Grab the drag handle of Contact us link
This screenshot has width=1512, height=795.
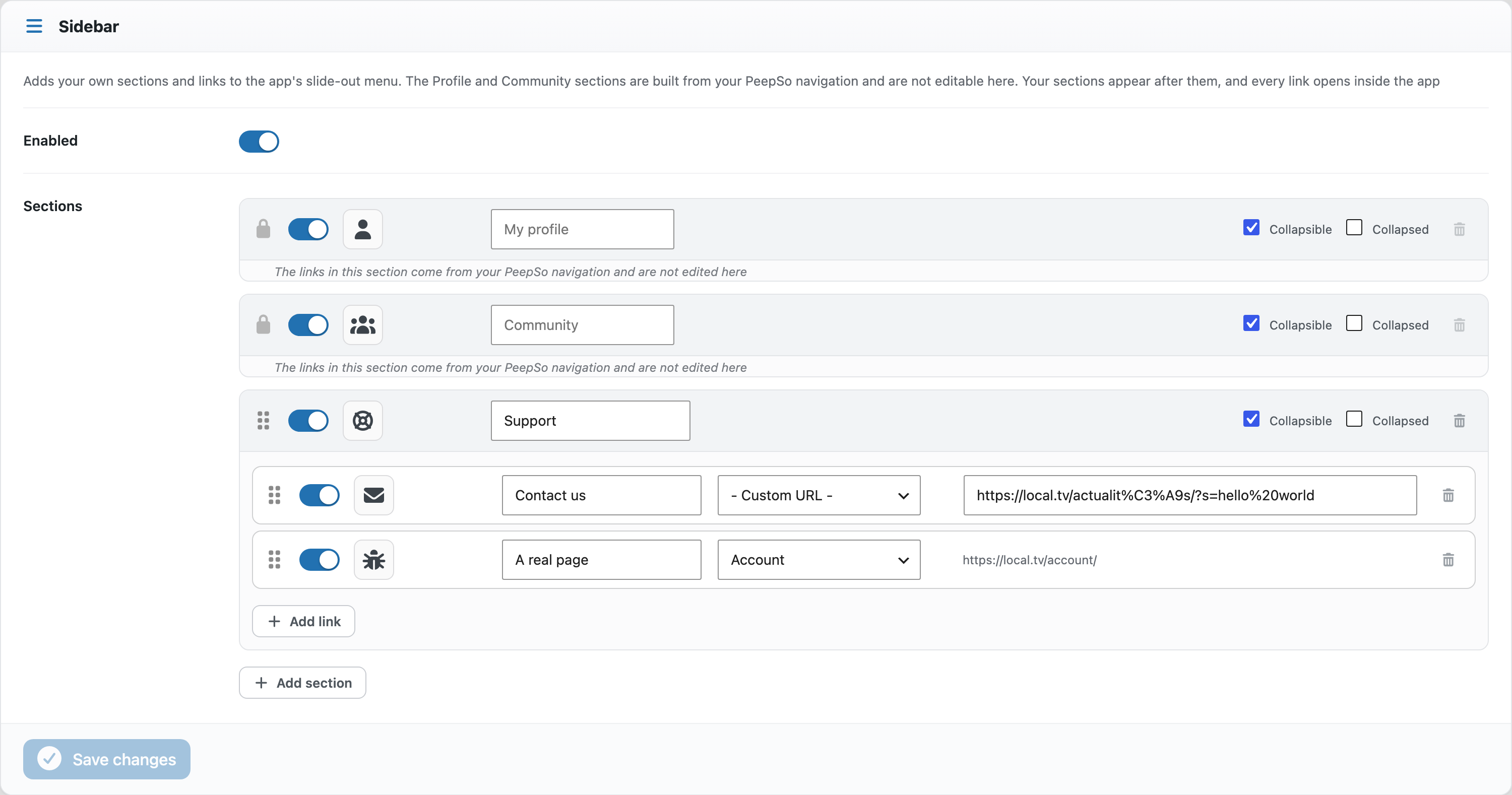275,495
